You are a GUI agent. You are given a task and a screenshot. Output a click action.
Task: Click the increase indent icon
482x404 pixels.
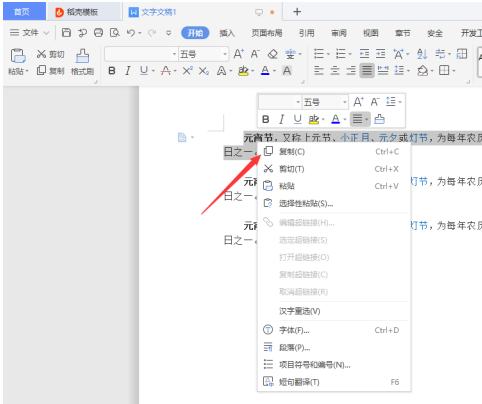pos(380,54)
